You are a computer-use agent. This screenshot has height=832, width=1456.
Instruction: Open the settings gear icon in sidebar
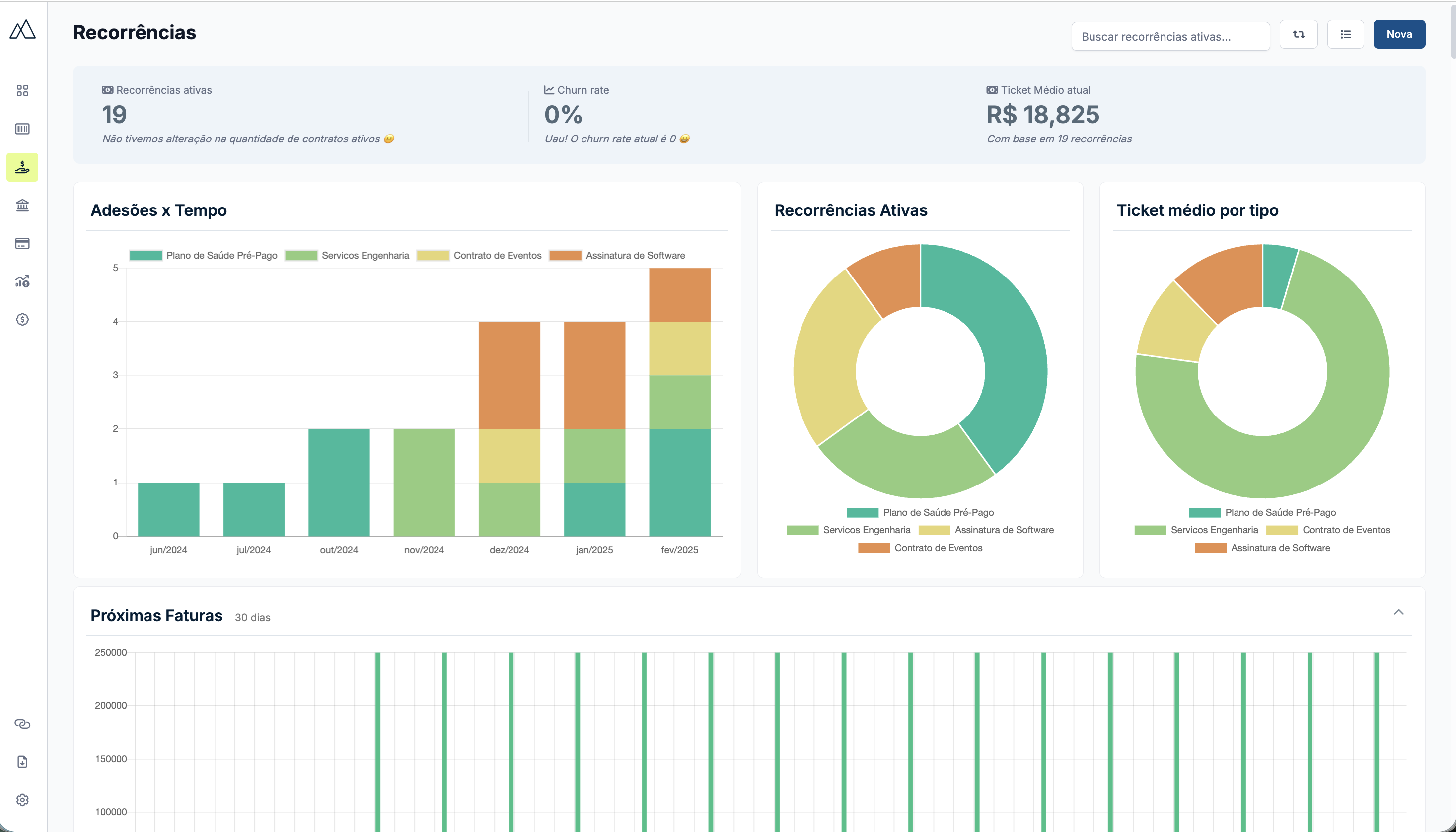click(22, 800)
